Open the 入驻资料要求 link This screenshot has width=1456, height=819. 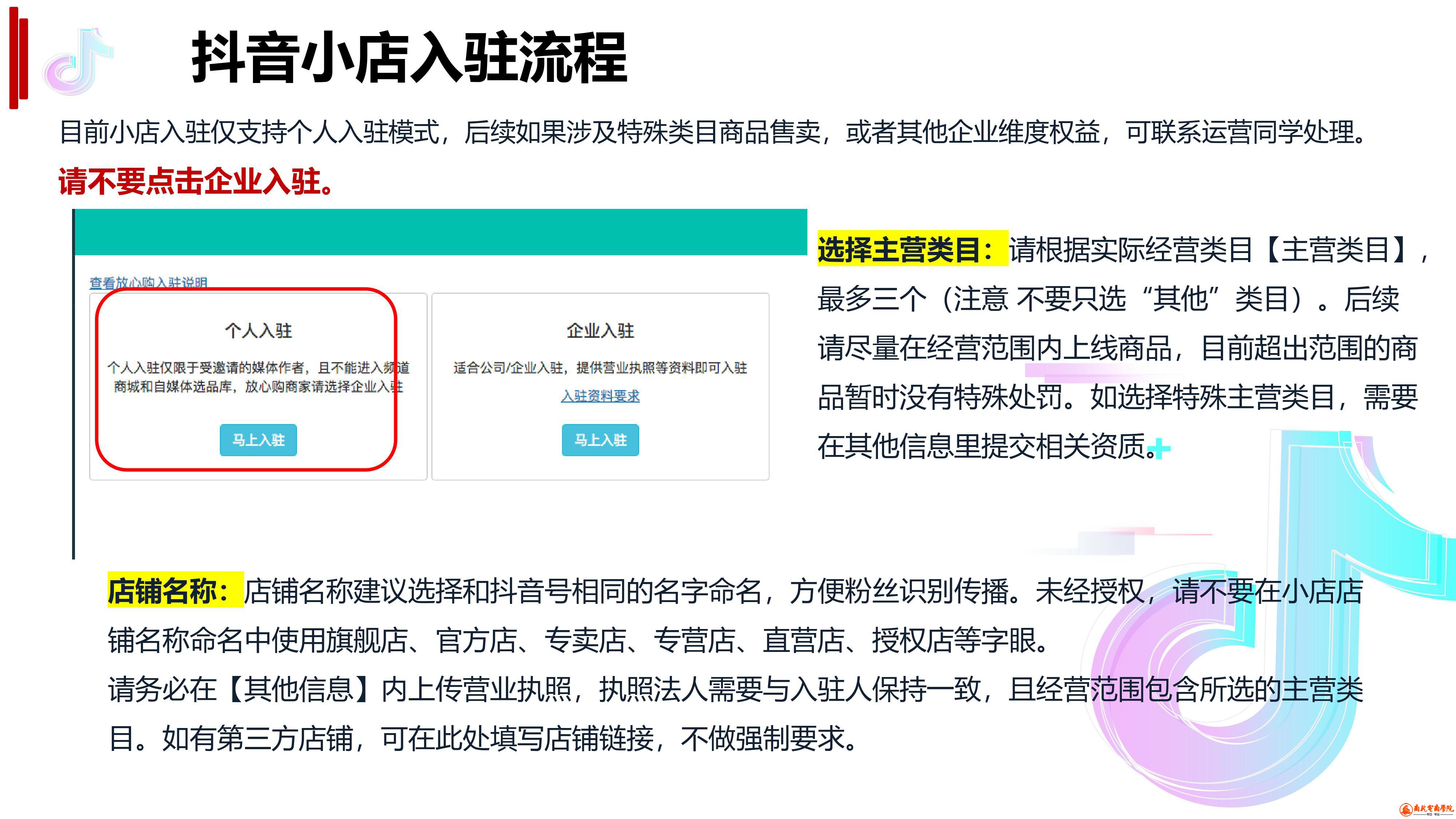600,396
